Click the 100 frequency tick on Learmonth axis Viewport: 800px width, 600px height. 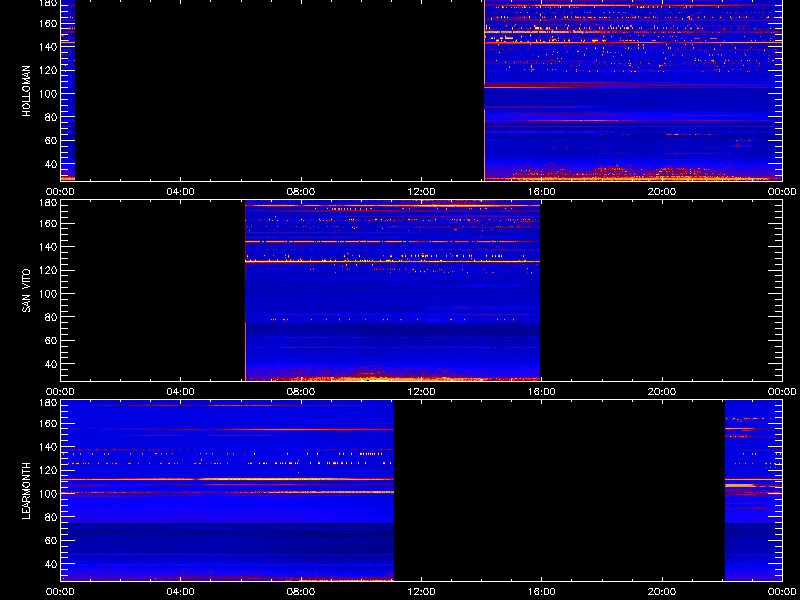(x=49, y=494)
